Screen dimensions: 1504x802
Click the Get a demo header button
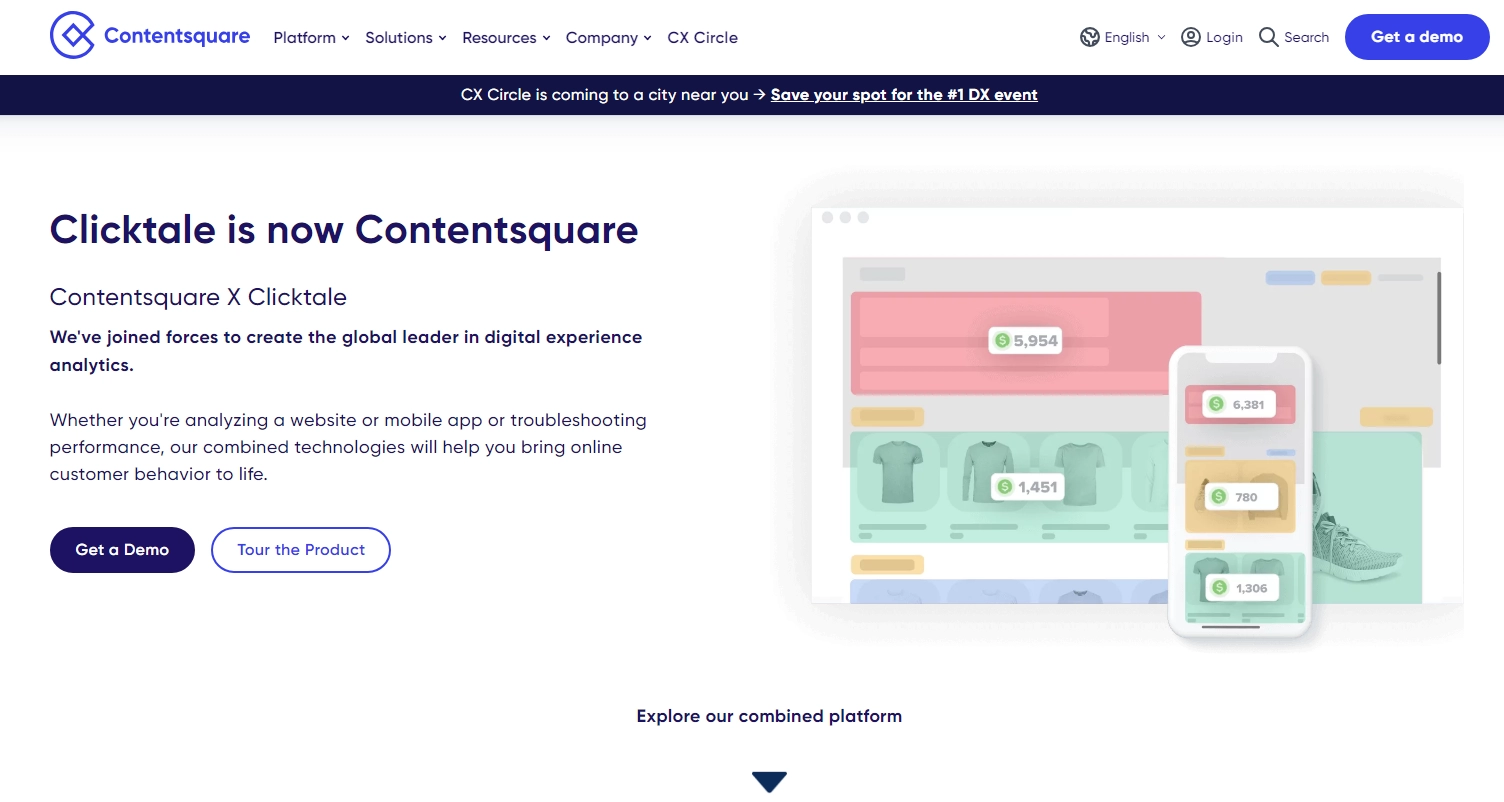1416,37
